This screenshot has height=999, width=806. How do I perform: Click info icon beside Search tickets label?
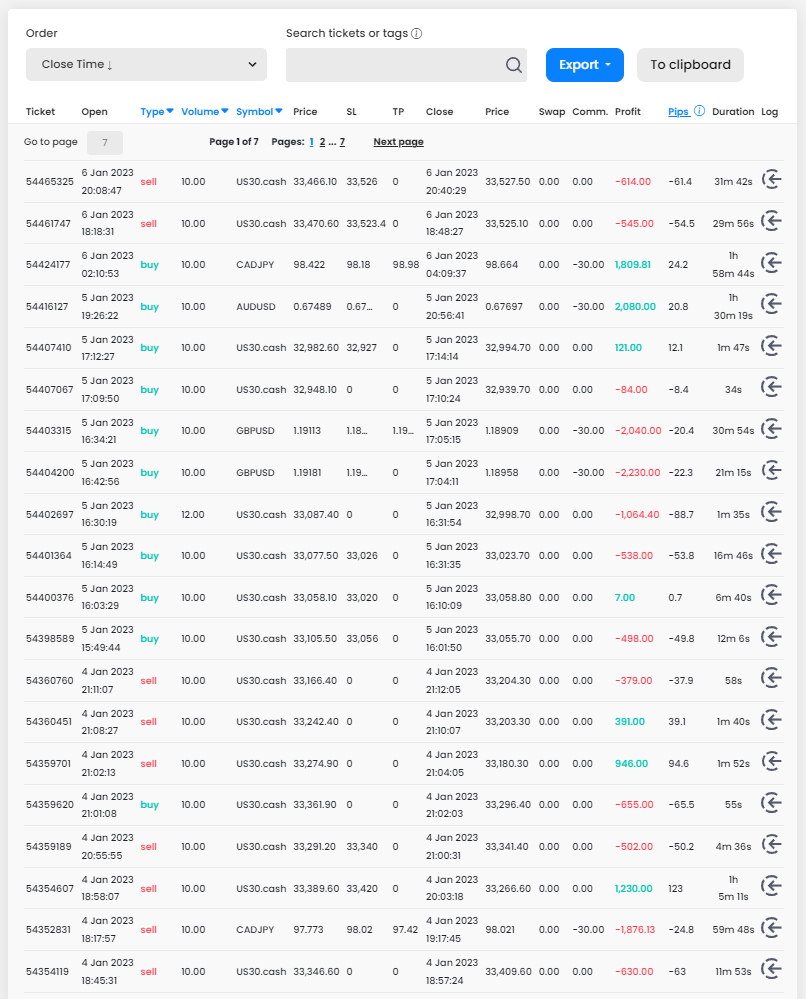point(417,33)
